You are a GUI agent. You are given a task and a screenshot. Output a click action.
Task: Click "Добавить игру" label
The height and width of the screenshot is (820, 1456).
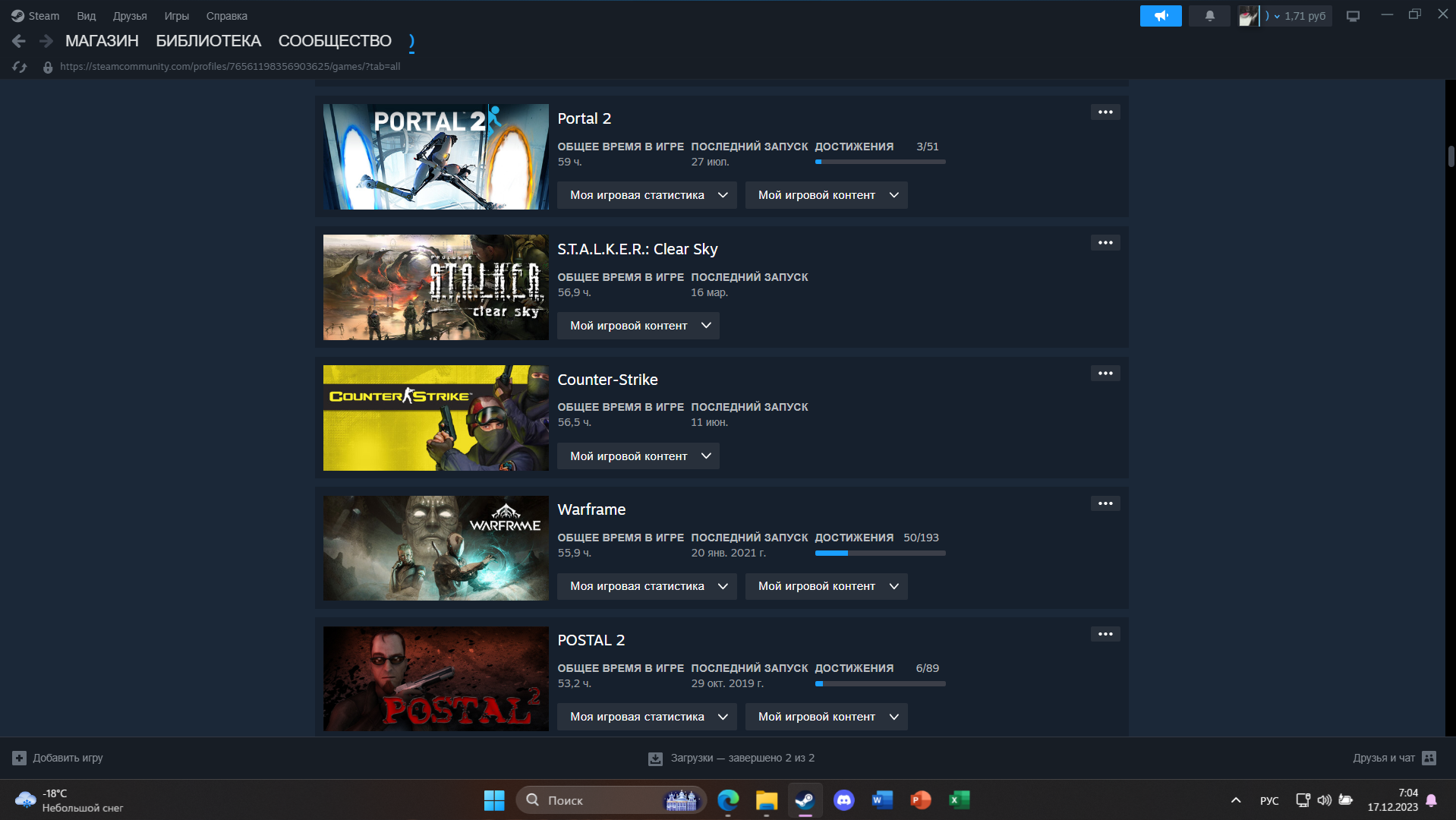(x=68, y=758)
